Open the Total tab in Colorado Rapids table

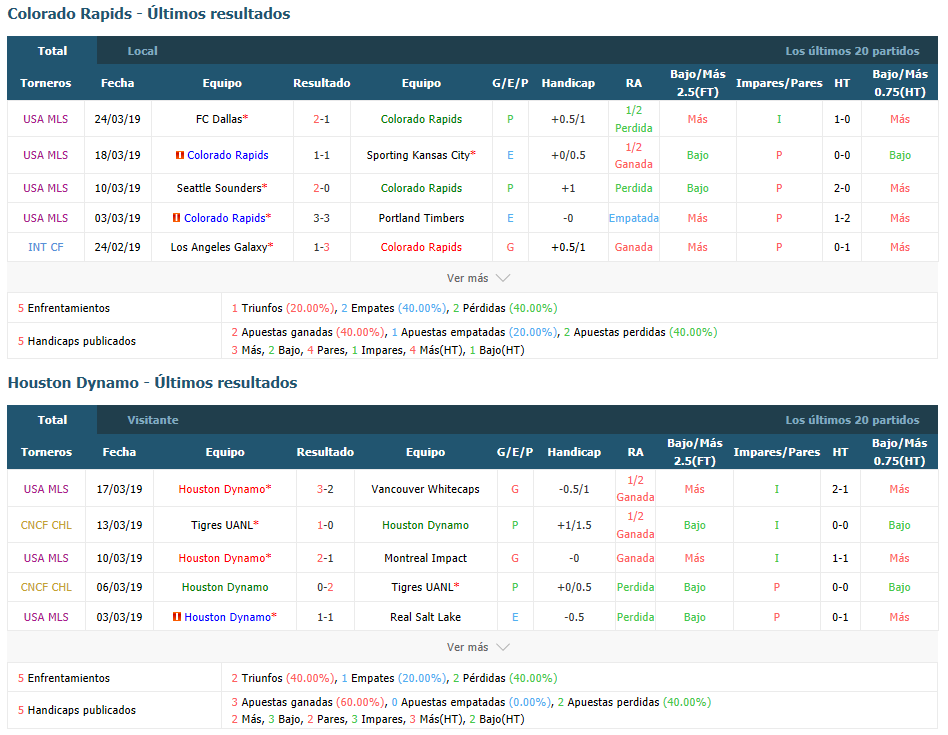pyautogui.click(x=52, y=51)
